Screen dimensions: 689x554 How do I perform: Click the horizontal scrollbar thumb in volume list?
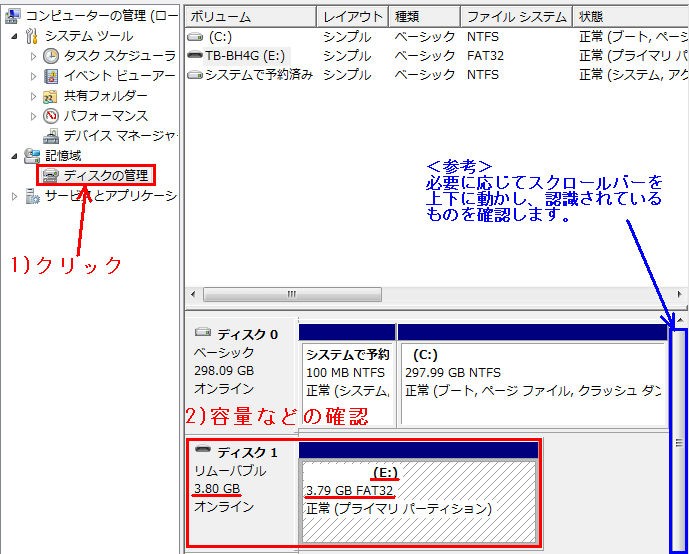[292, 295]
